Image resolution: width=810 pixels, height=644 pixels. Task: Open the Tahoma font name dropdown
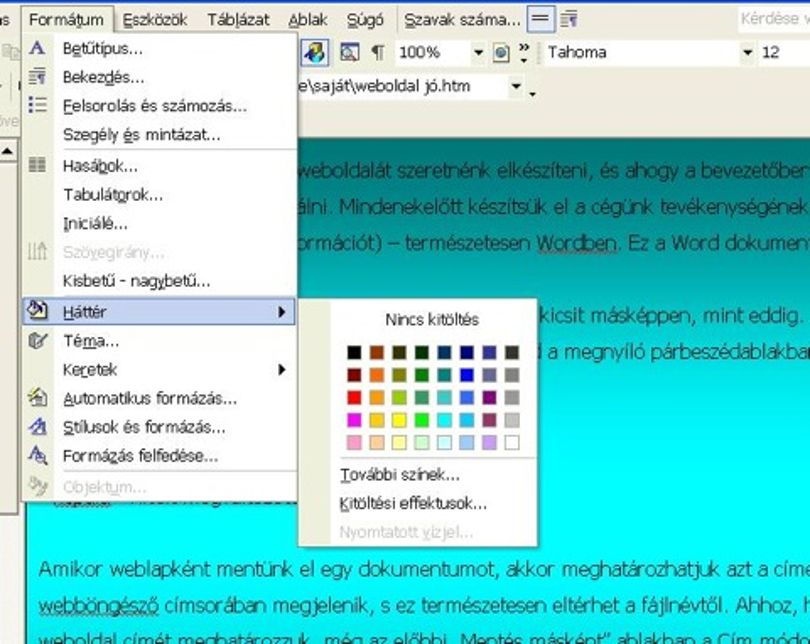tap(747, 52)
